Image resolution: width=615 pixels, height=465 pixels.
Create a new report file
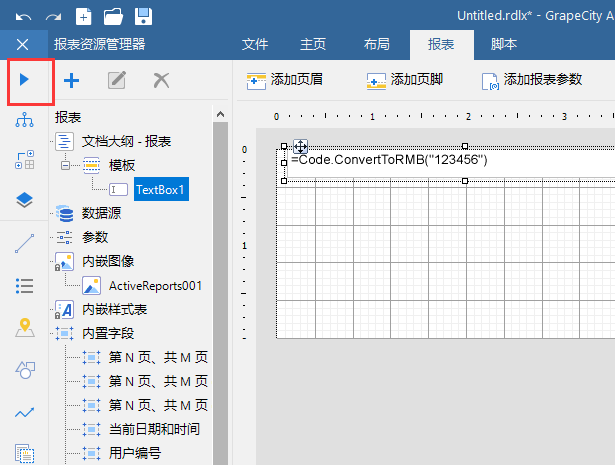click(x=84, y=16)
